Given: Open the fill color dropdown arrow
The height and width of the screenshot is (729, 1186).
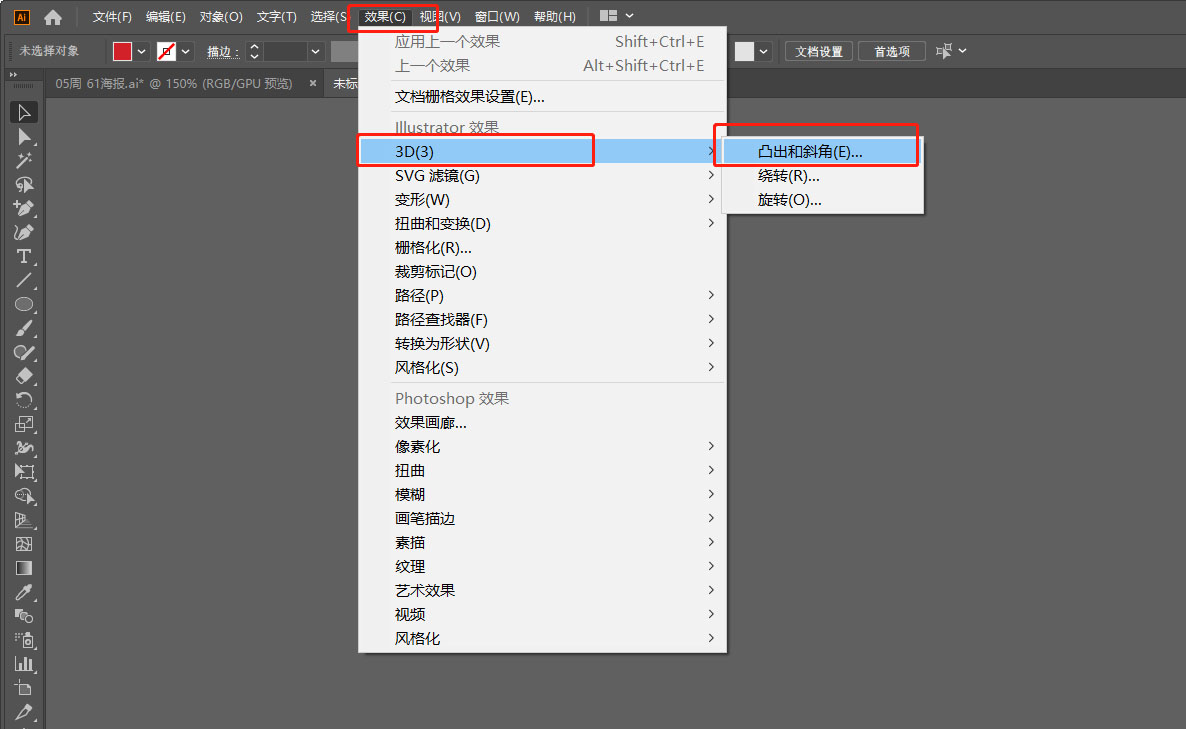Looking at the screenshot, I should pyautogui.click(x=141, y=51).
